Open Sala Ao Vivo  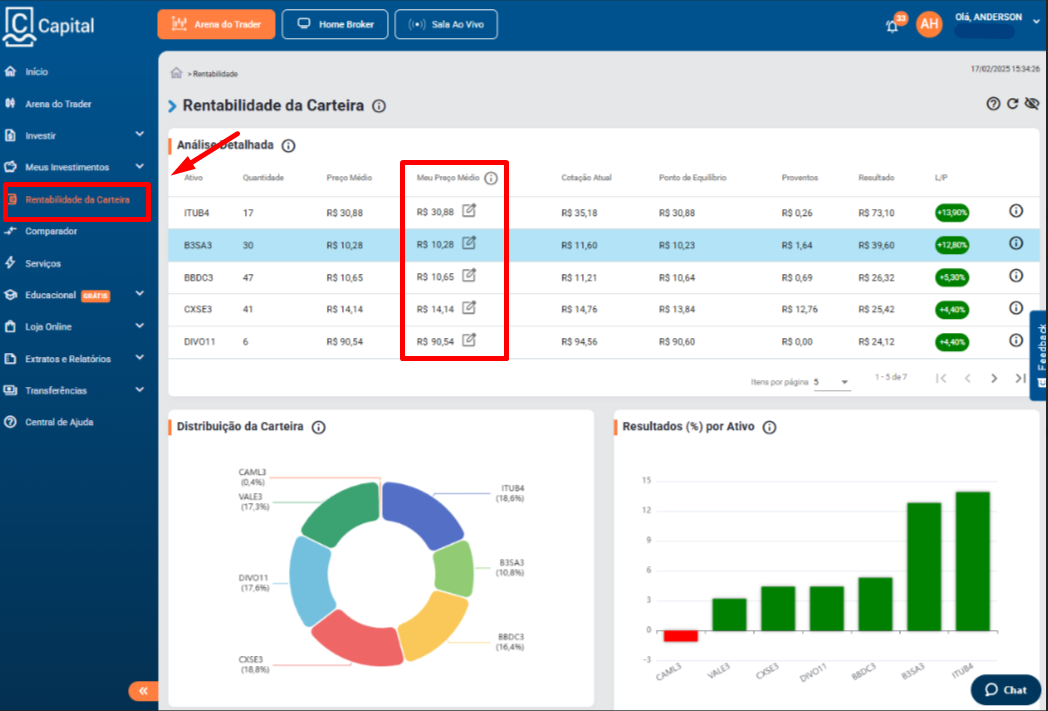pos(446,25)
